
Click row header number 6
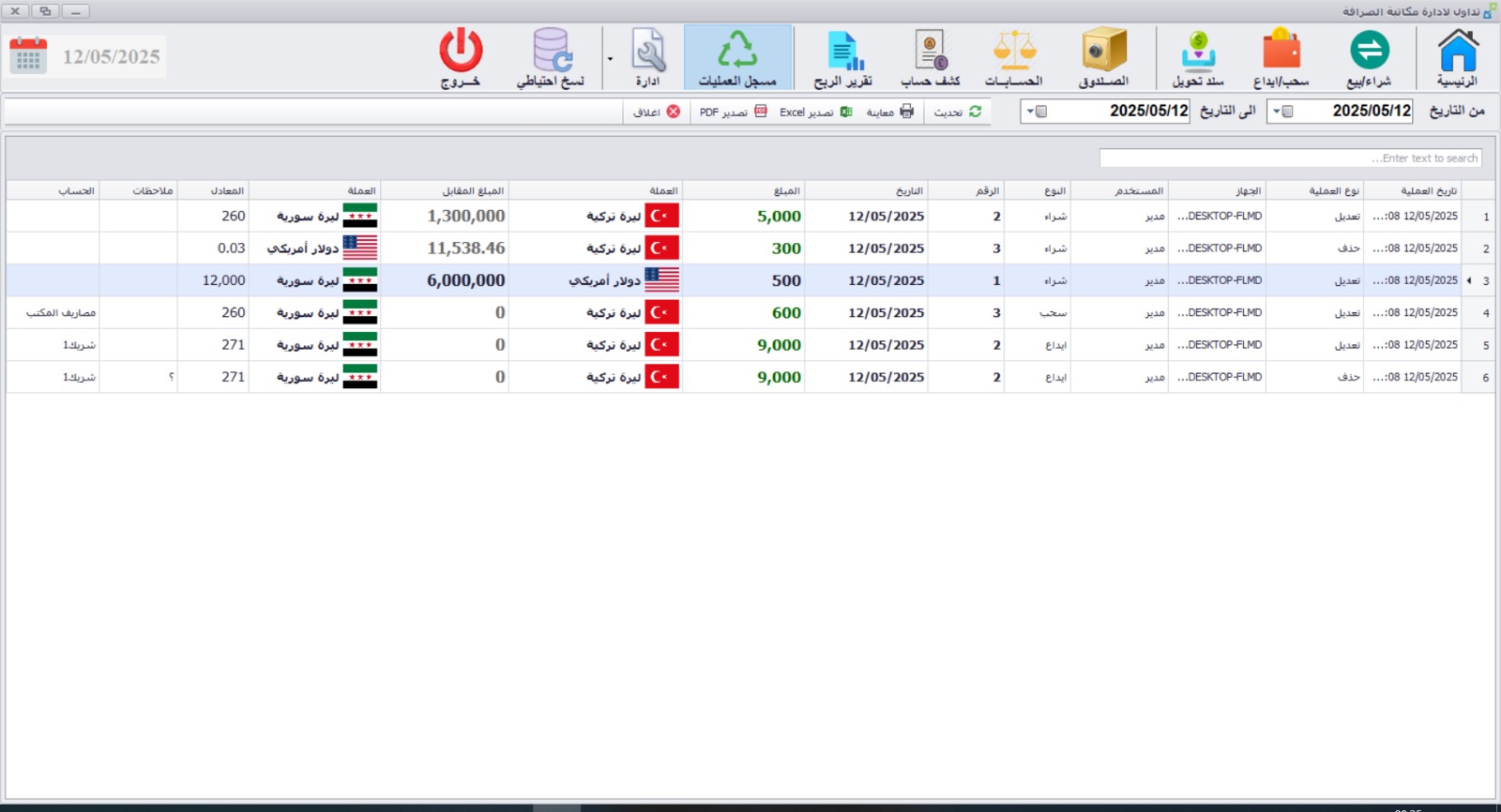tap(1478, 377)
